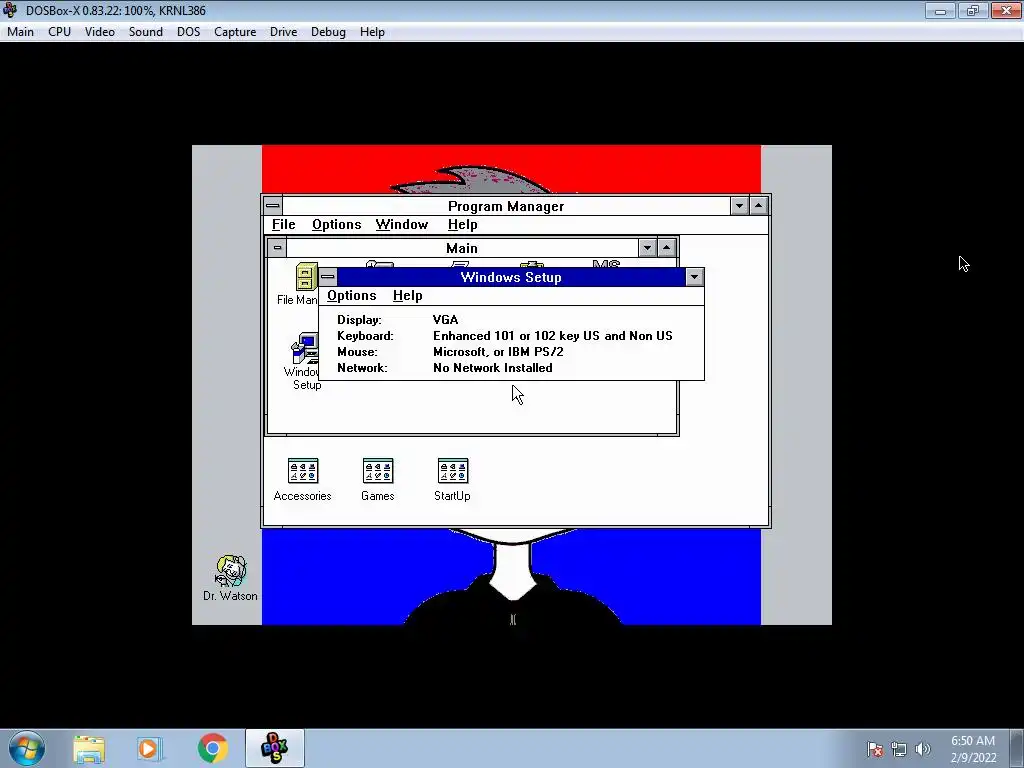Viewport: 1024px width, 768px height.
Task: Open Help menu in Windows Setup
Action: (x=408, y=296)
